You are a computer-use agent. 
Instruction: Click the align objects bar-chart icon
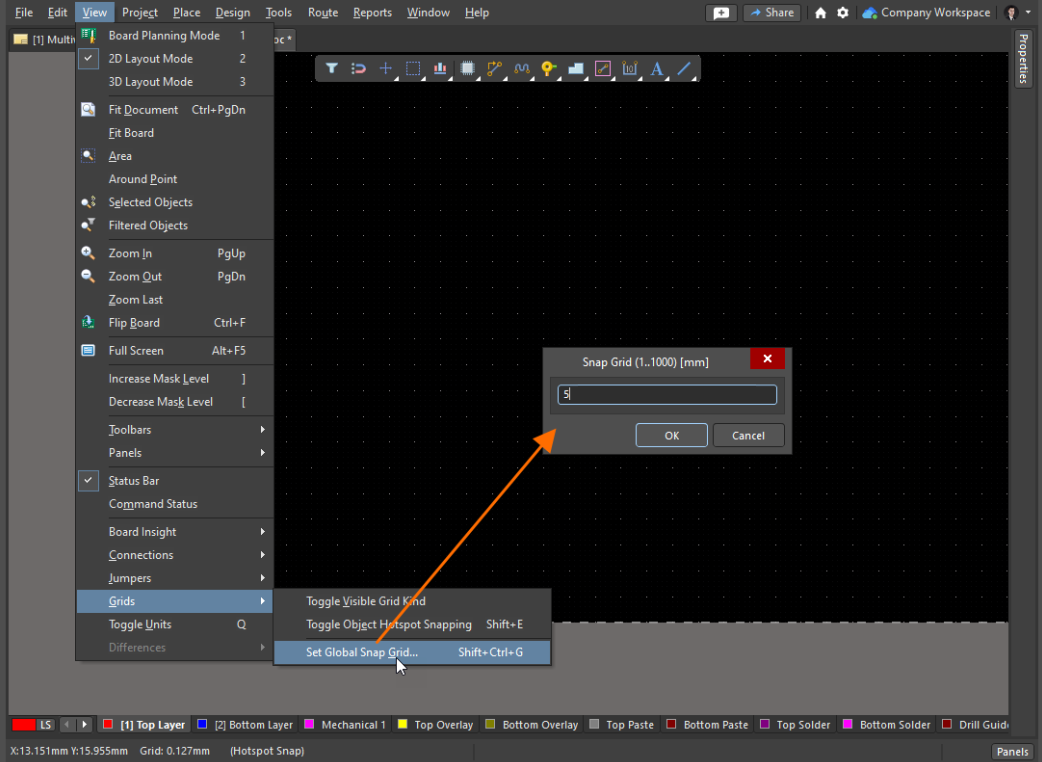[440, 69]
